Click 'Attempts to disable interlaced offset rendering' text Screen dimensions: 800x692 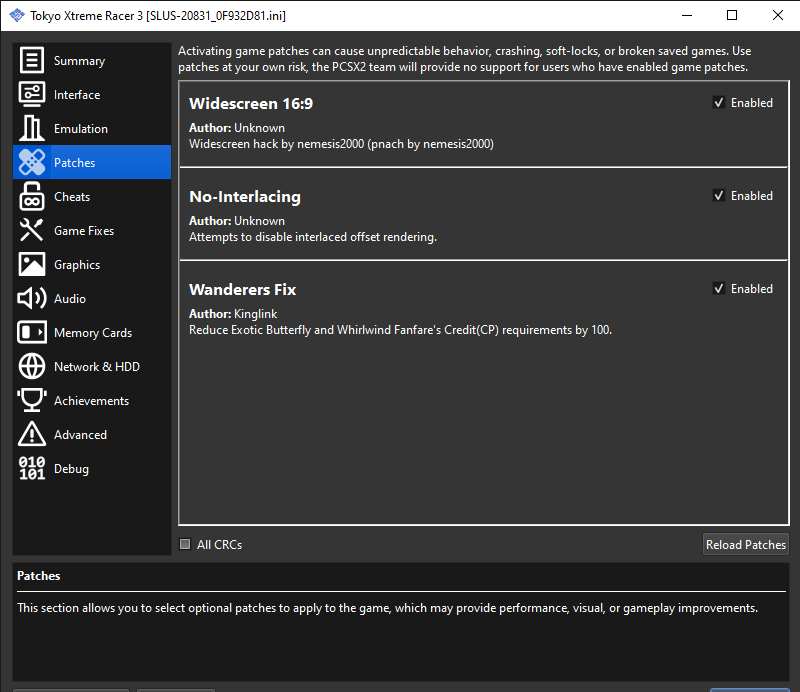click(313, 237)
